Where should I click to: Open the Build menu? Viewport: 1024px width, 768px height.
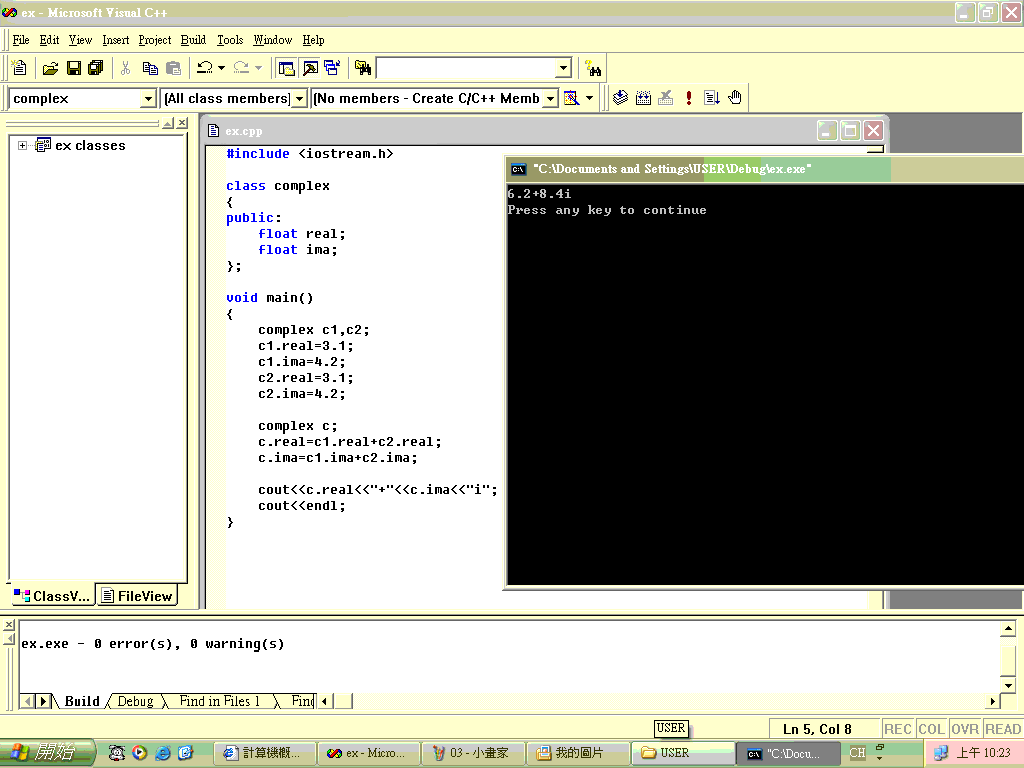click(193, 40)
